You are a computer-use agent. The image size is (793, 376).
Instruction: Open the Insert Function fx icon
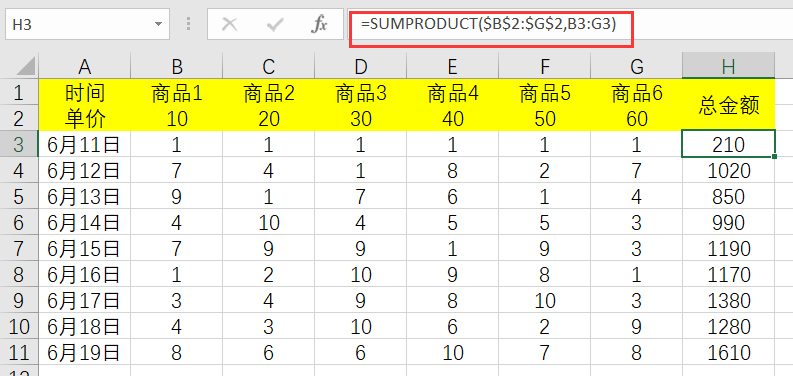point(319,24)
